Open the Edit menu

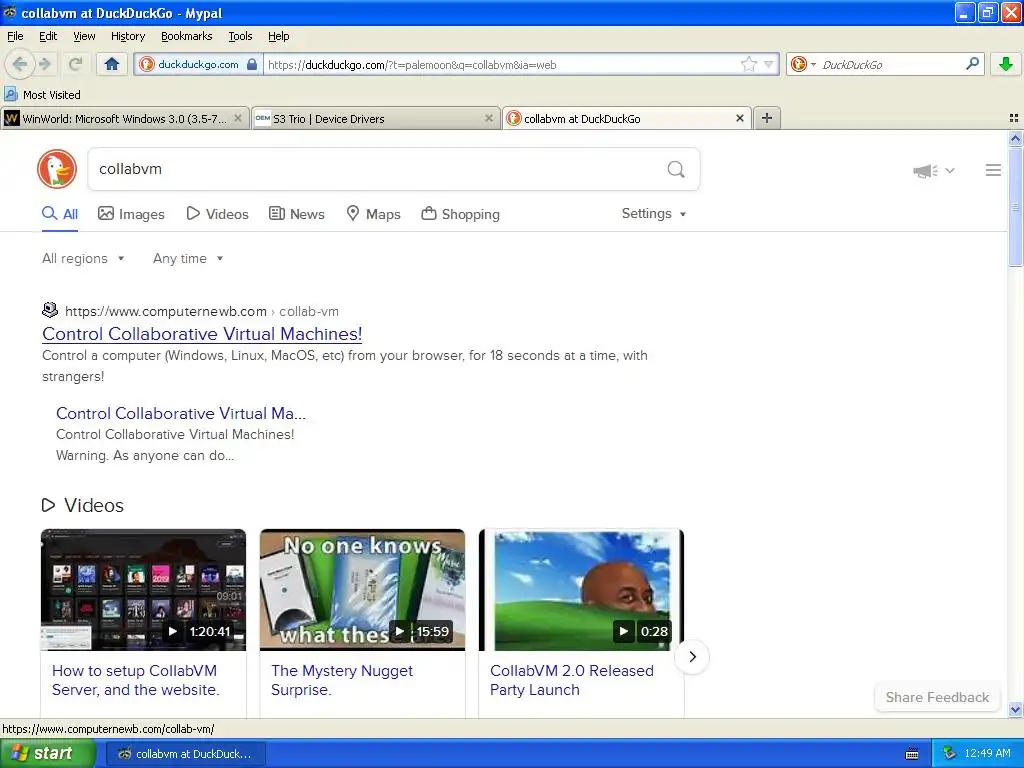point(48,36)
